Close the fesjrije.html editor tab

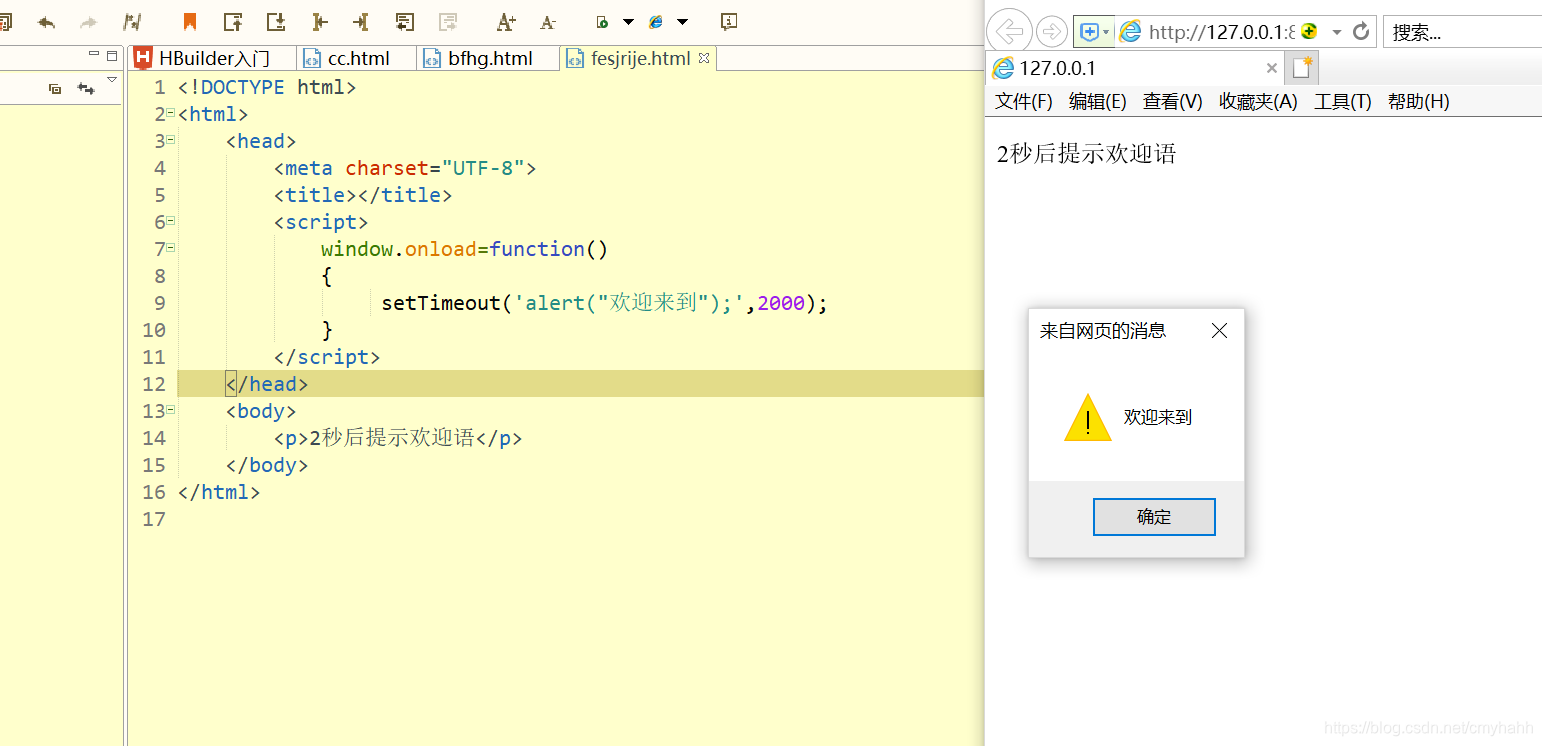704,58
